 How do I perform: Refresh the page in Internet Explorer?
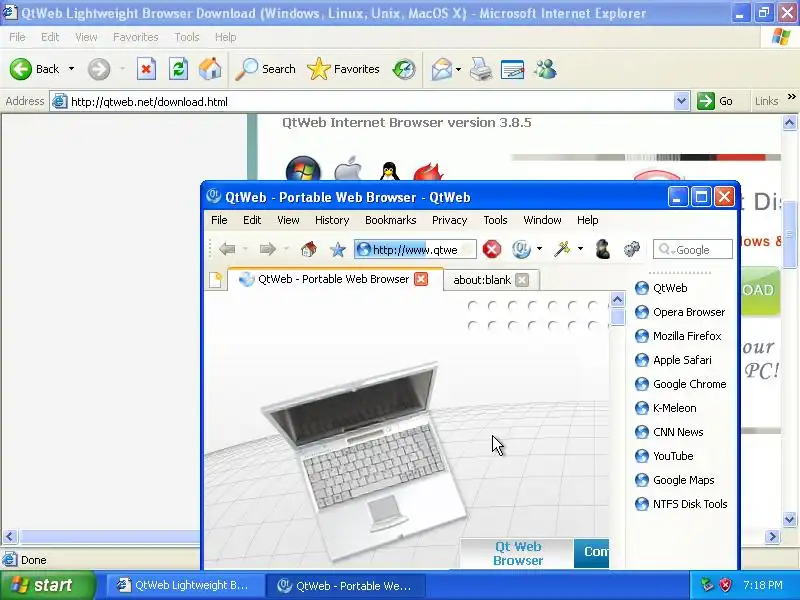click(x=178, y=69)
